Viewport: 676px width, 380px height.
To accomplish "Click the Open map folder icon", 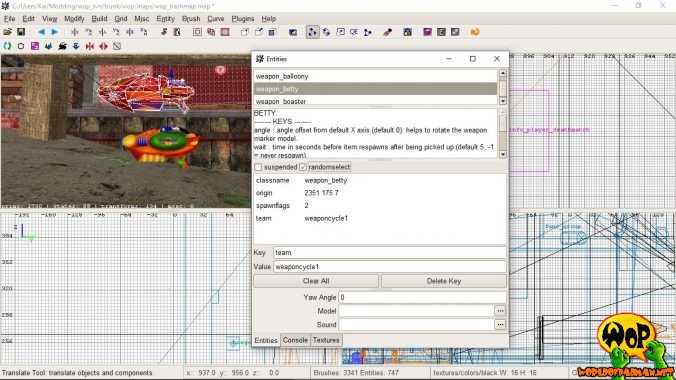I will 7,32.
